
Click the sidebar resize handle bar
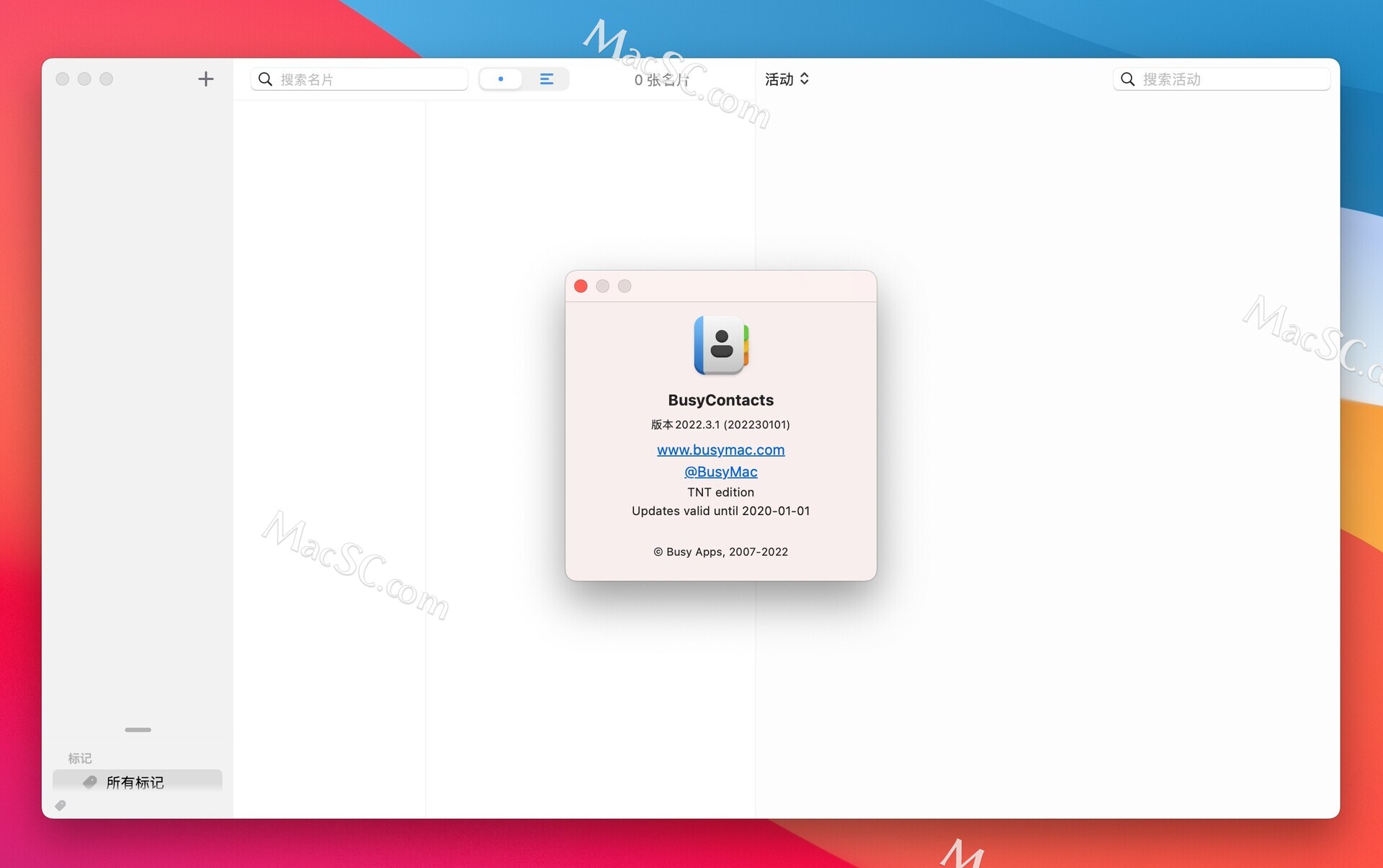pos(138,730)
